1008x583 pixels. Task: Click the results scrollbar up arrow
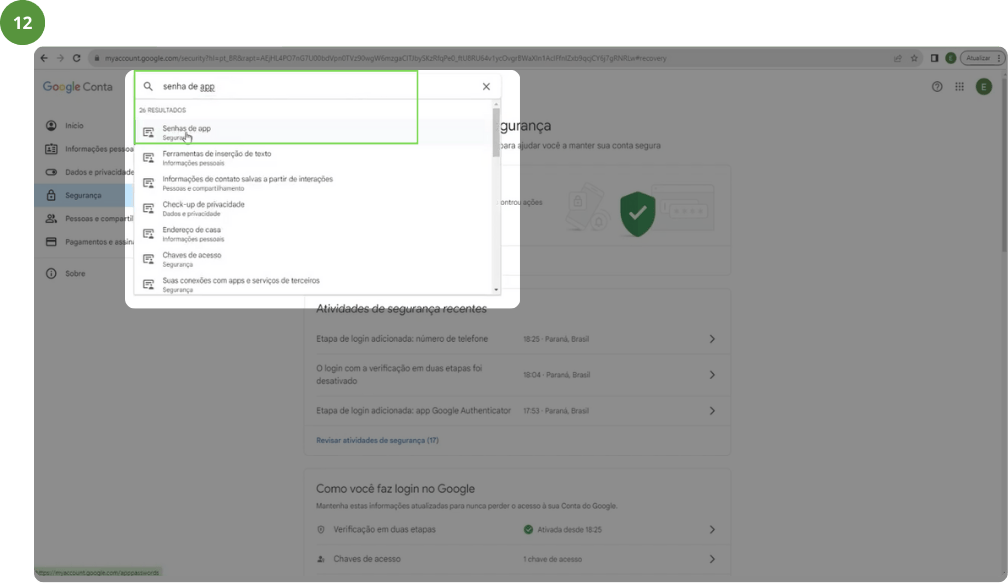[496, 104]
